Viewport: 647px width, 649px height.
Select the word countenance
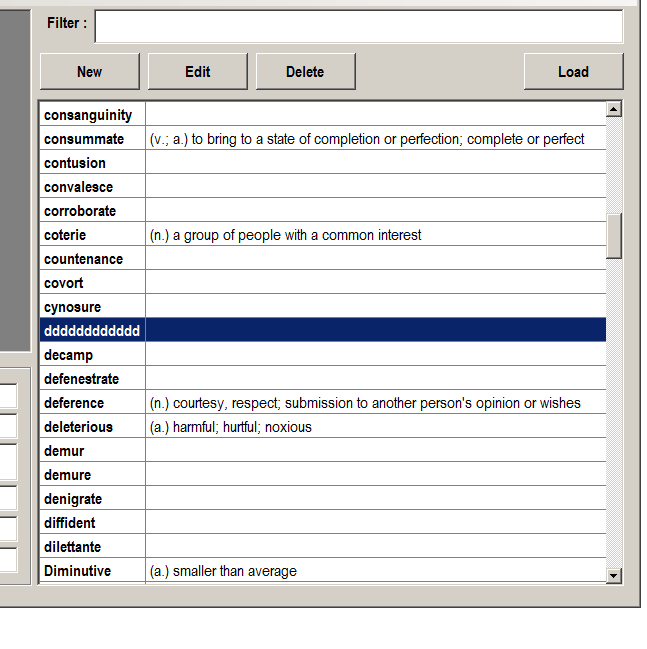(83, 259)
